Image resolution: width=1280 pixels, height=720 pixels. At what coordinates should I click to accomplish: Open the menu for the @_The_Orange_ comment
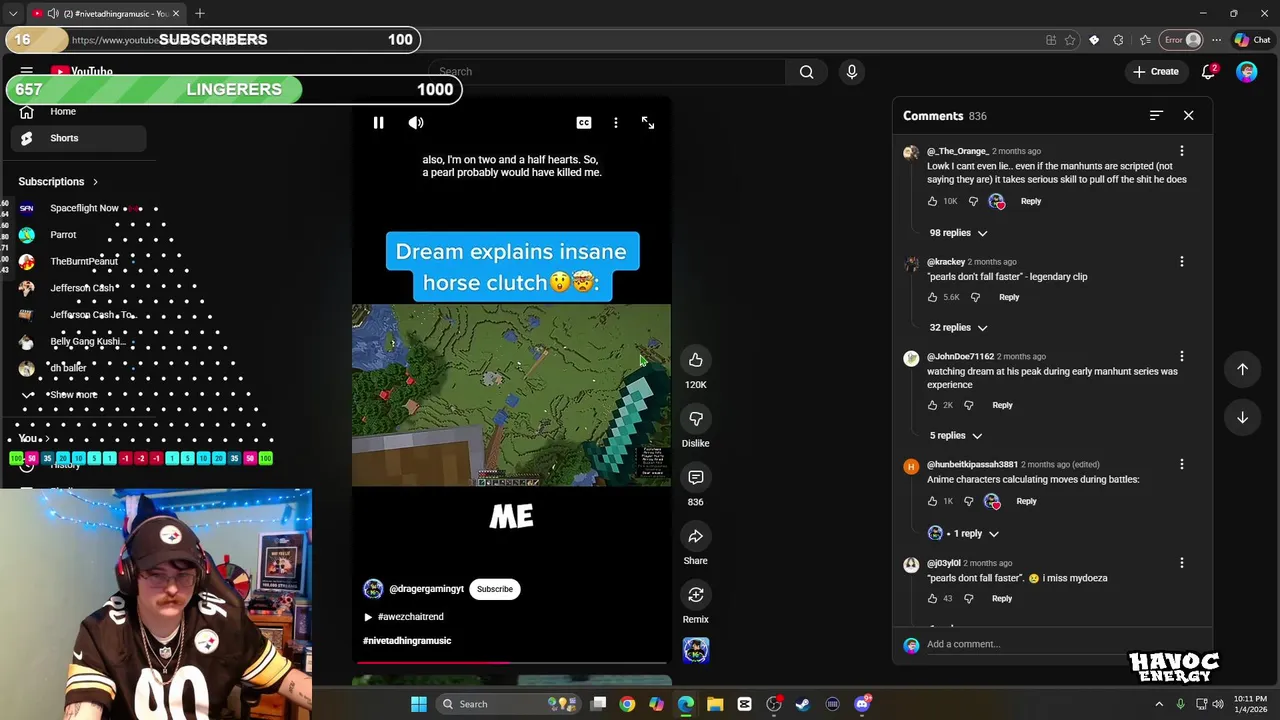coord(1182,151)
